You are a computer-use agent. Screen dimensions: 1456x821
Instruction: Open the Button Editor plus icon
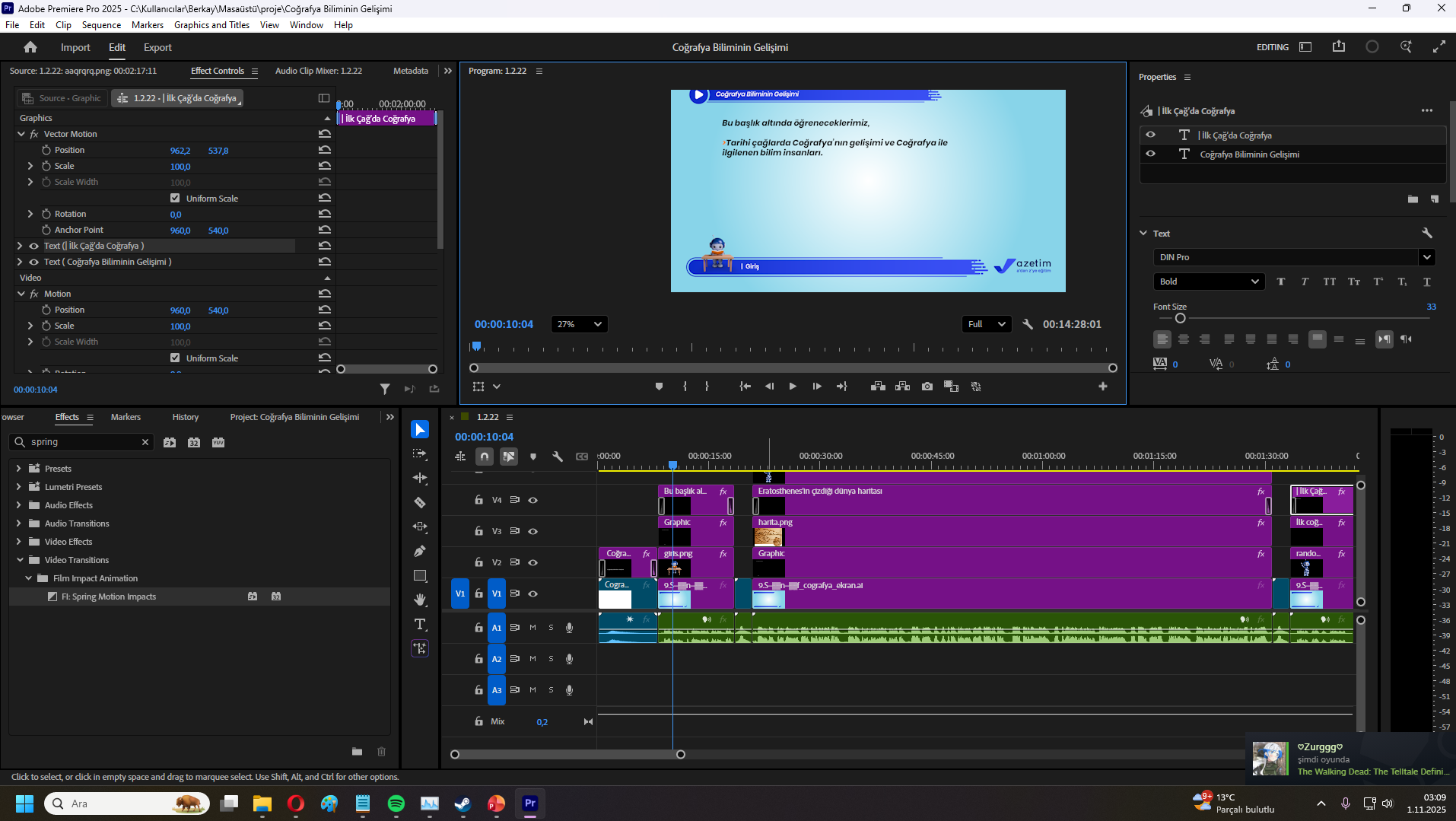(x=1103, y=387)
